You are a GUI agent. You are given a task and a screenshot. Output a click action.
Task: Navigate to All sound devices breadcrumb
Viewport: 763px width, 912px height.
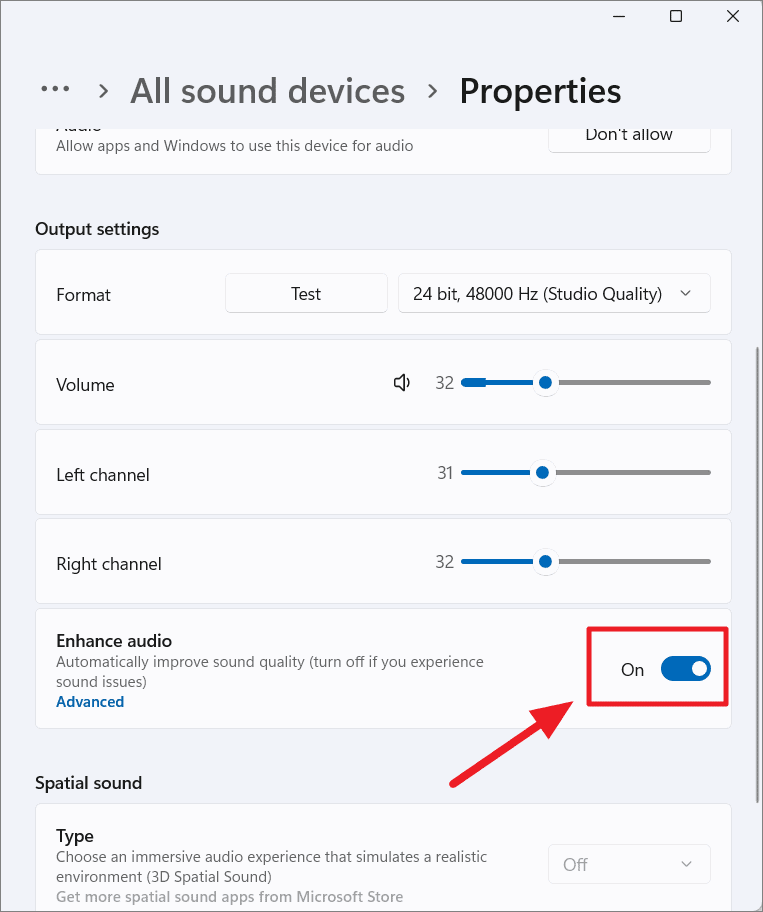267,91
